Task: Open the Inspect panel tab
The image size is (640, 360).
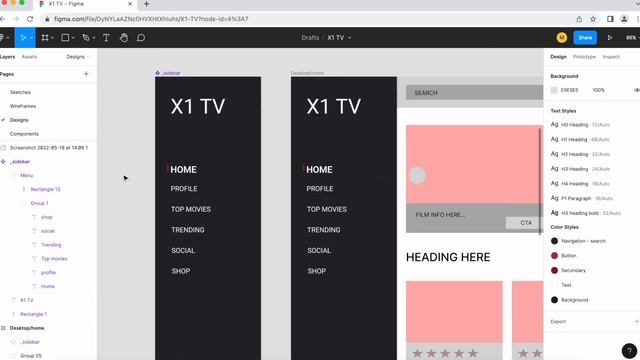Action: tap(611, 57)
